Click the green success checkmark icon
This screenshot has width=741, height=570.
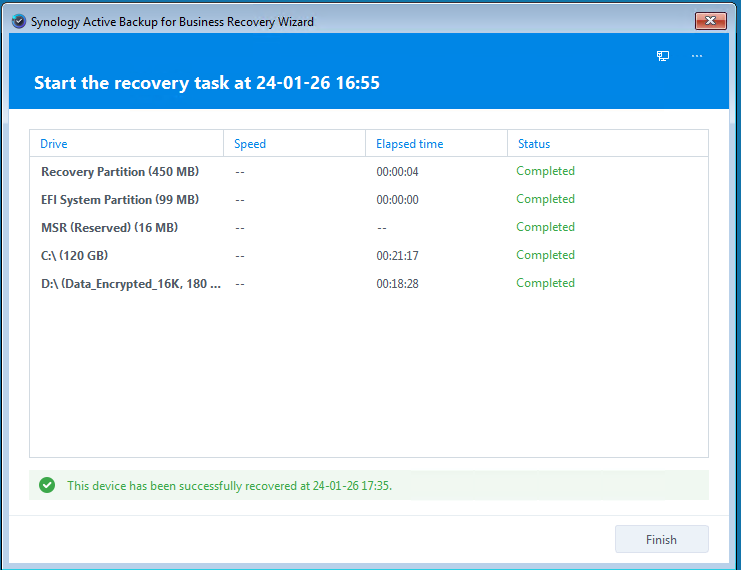point(47,485)
